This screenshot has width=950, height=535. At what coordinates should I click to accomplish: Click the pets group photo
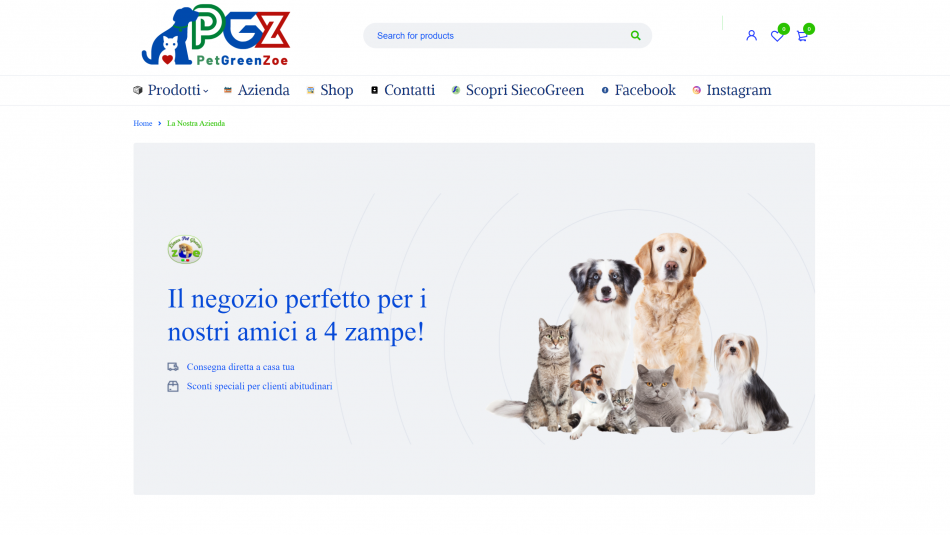639,335
